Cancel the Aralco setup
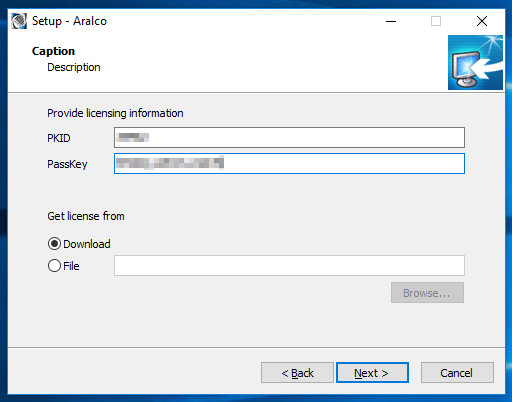This screenshot has height=402, width=512. click(457, 373)
